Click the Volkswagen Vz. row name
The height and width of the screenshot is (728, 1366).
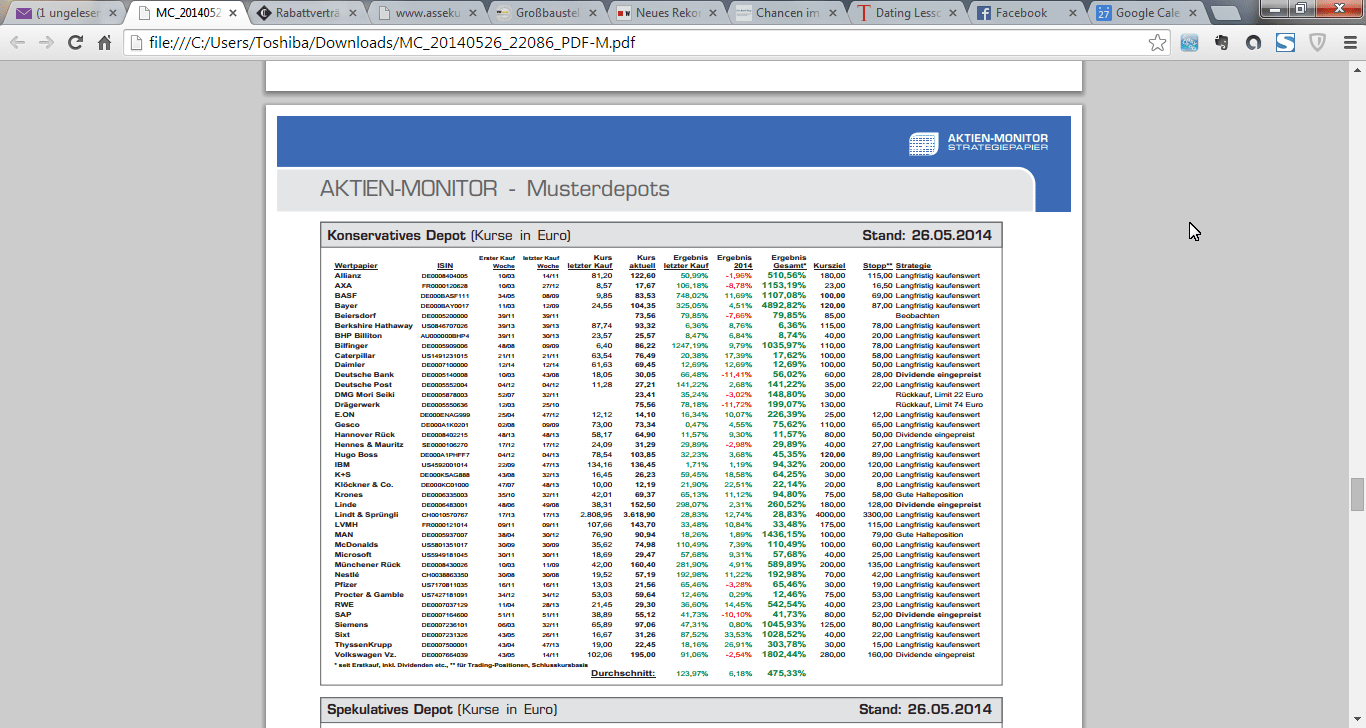click(366, 655)
